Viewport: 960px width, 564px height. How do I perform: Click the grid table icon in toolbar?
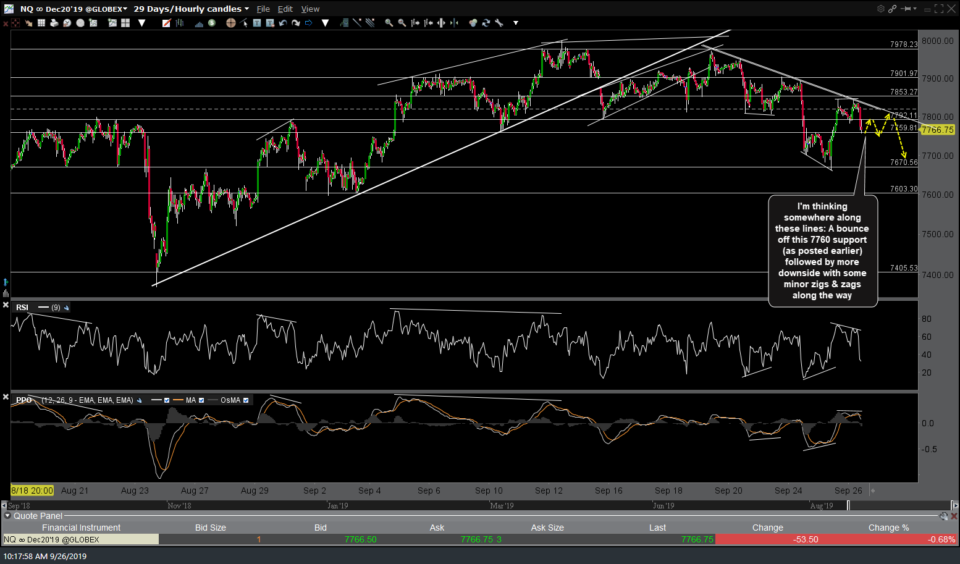coord(41,23)
